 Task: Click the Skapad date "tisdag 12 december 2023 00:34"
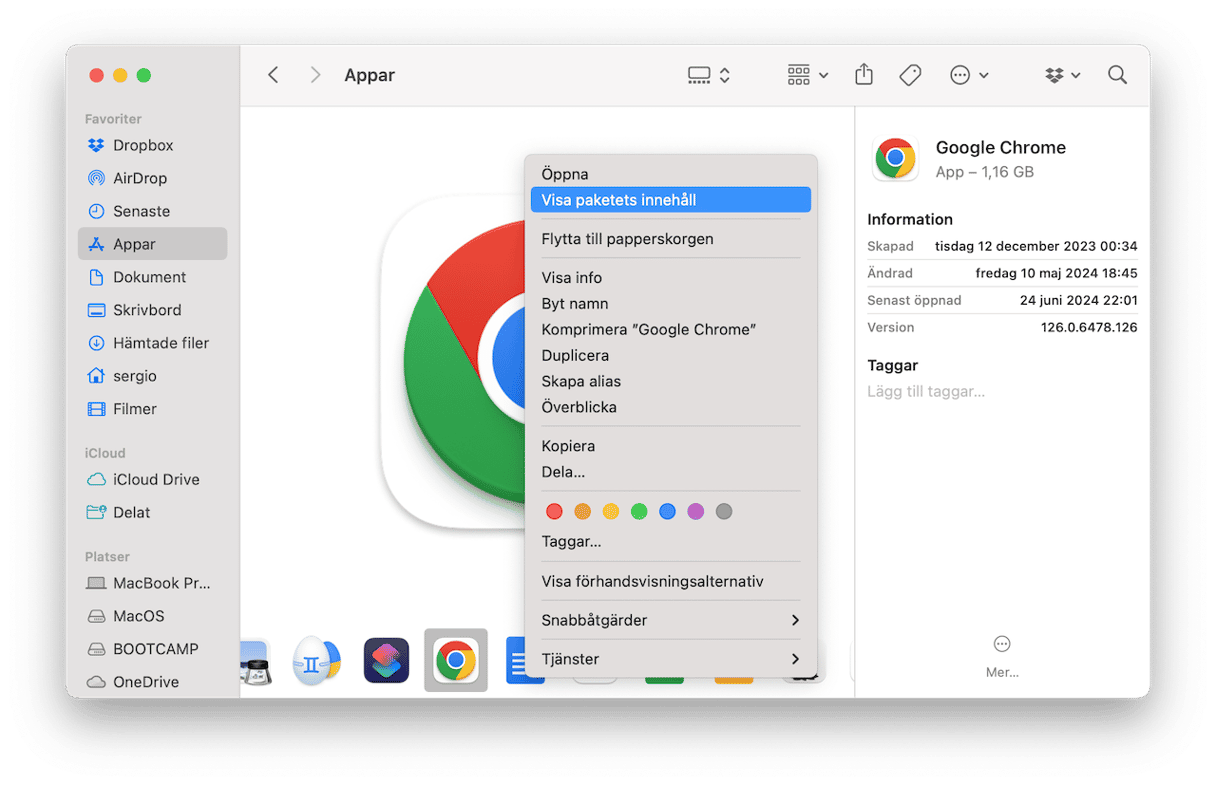tap(1036, 246)
